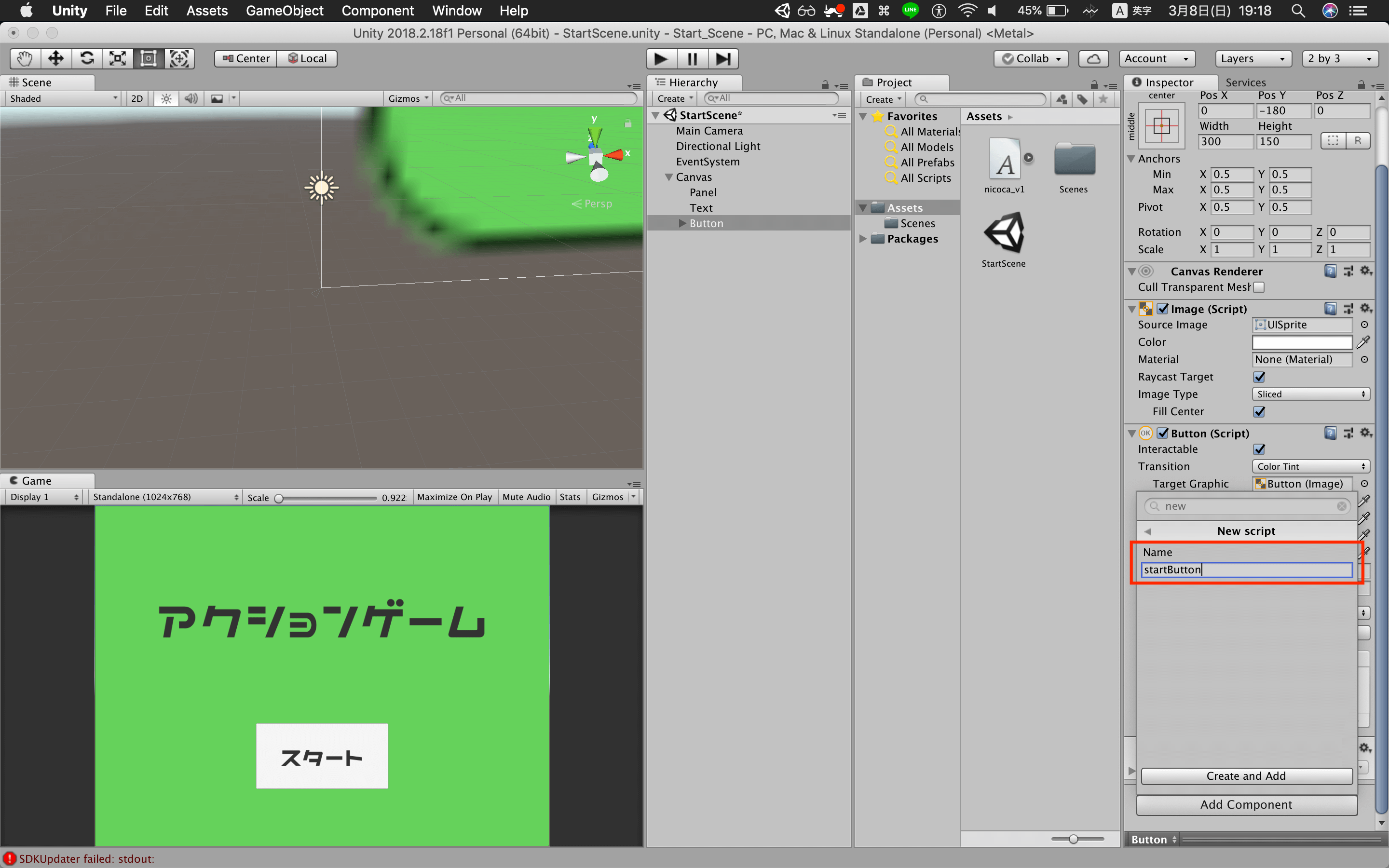Screen dimensions: 1389x868
Task: Select the combined Transform tool
Action: (x=179, y=58)
